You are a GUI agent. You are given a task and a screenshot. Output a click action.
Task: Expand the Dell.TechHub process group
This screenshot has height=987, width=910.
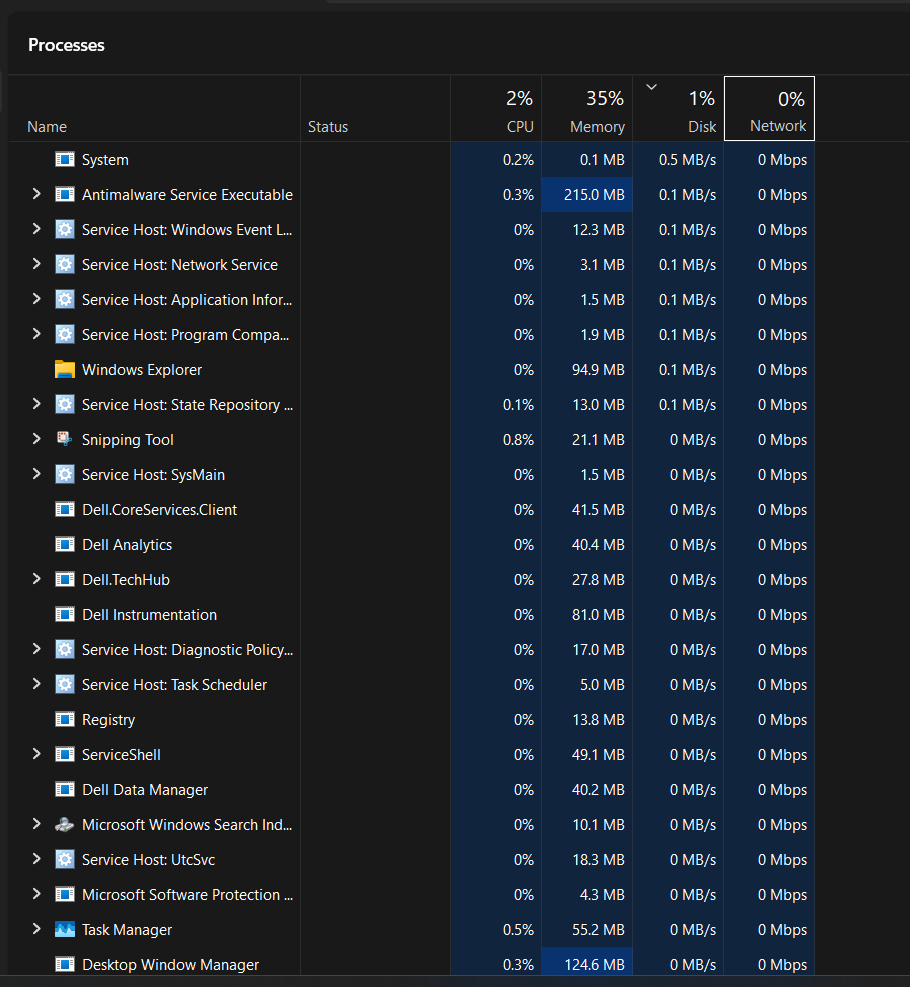[37, 579]
